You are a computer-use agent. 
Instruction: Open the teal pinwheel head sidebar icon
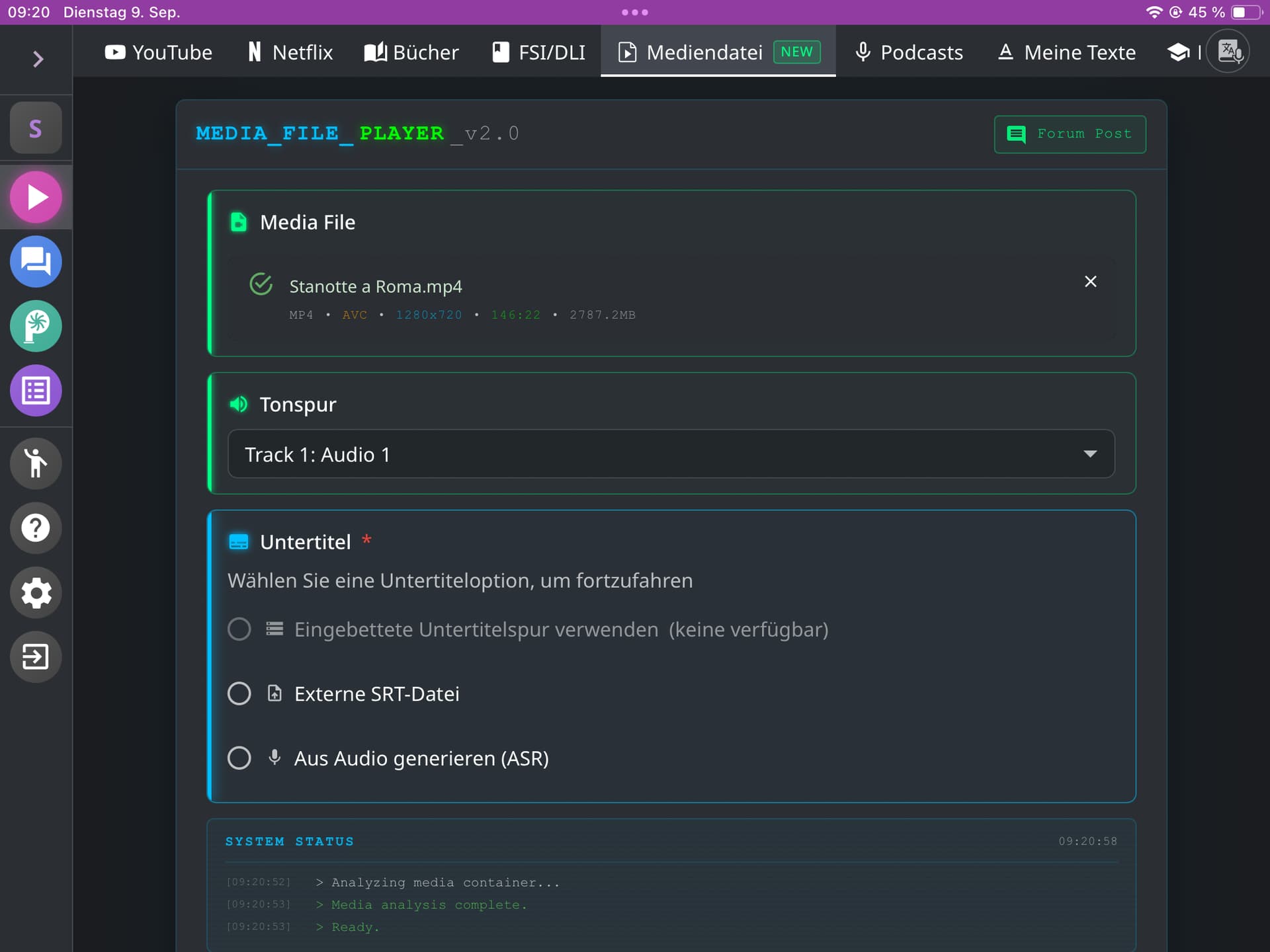point(36,326)
